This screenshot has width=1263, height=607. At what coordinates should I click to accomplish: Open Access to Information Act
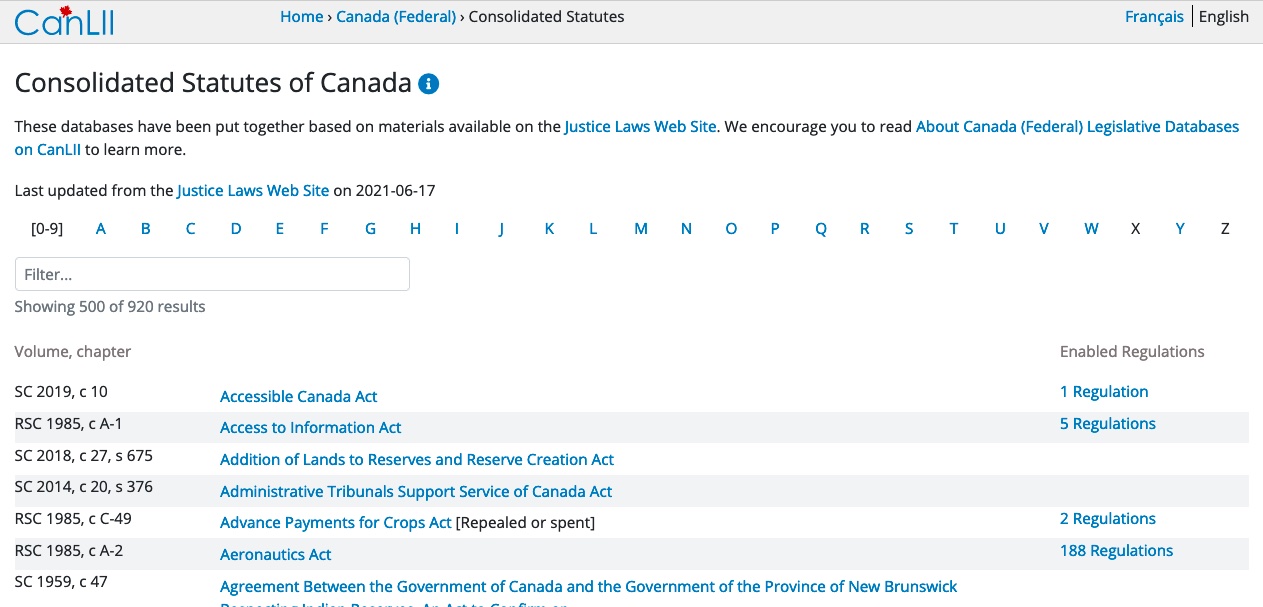[x=311, y=428]
